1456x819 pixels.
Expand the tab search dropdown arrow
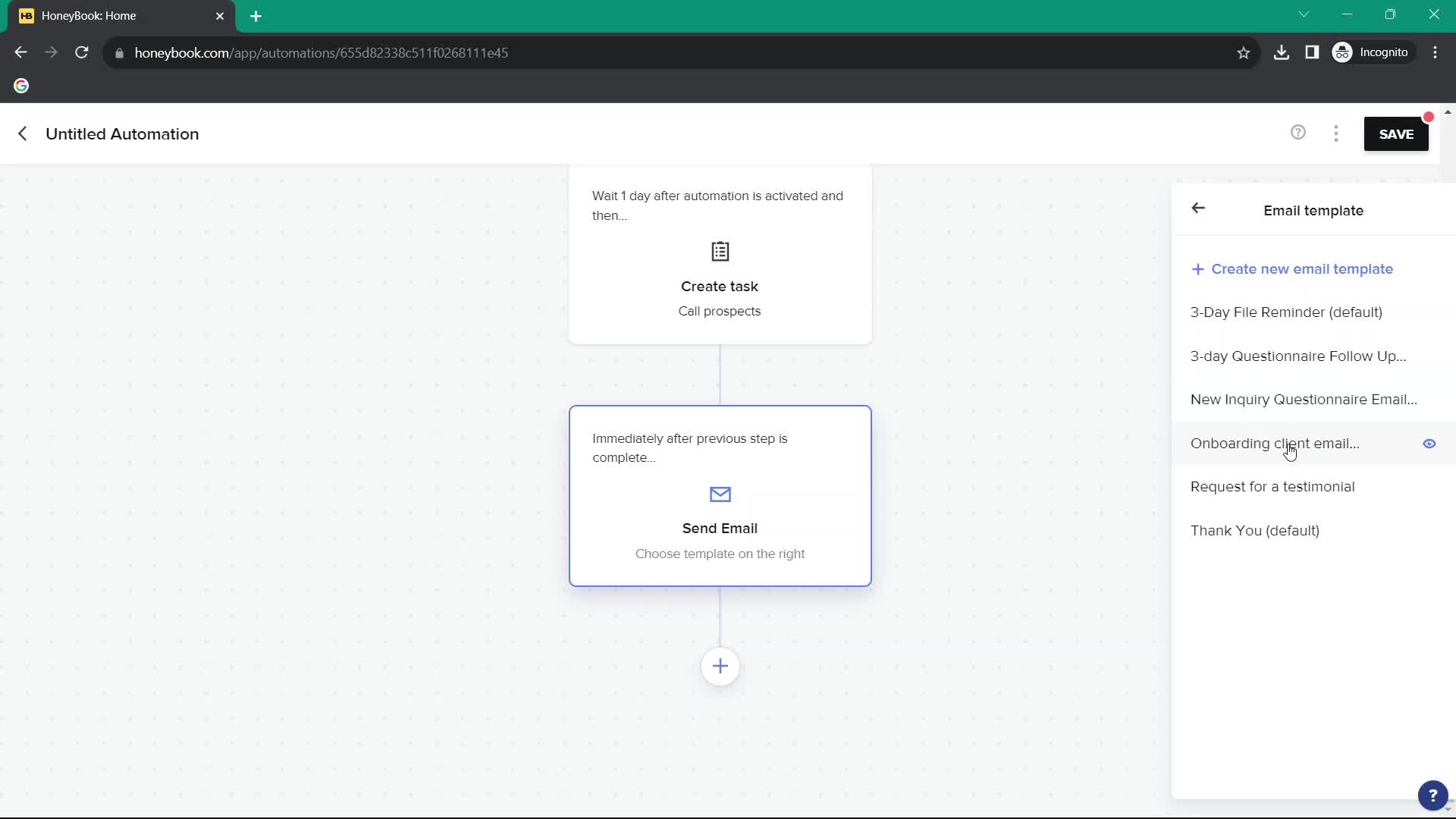1304,14
